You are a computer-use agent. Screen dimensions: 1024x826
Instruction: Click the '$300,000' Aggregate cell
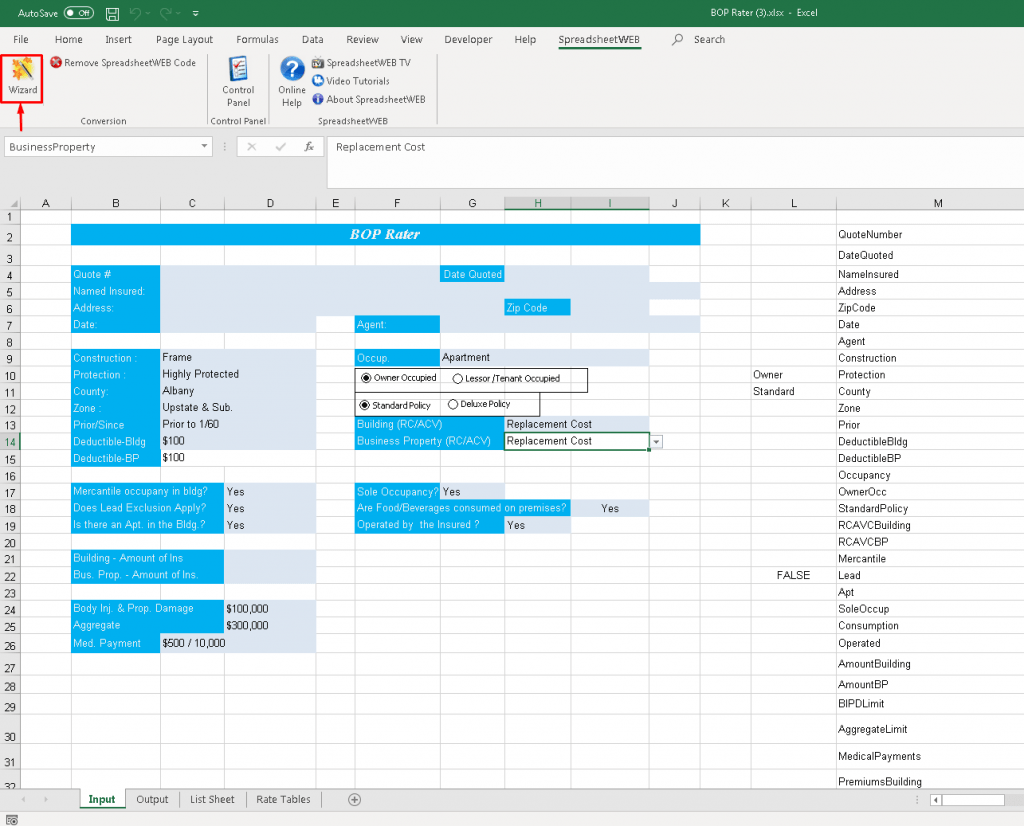coord(270,626)
